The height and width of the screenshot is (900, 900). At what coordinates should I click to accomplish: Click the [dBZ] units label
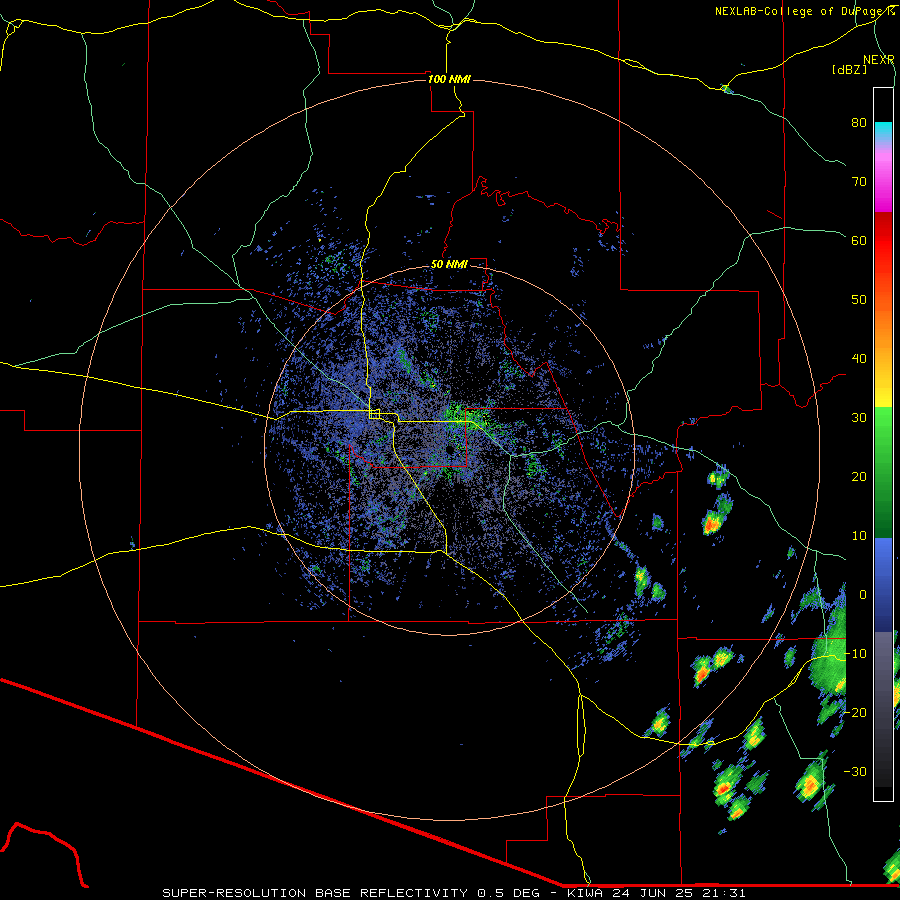pyautogui.click(x=849, y=69)
